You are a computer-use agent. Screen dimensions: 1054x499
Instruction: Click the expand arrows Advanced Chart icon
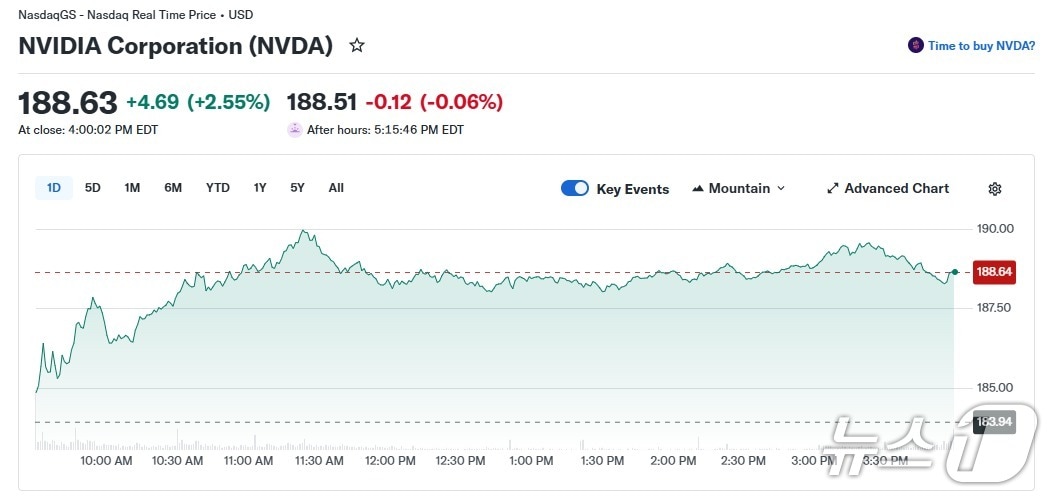point(832,189)
